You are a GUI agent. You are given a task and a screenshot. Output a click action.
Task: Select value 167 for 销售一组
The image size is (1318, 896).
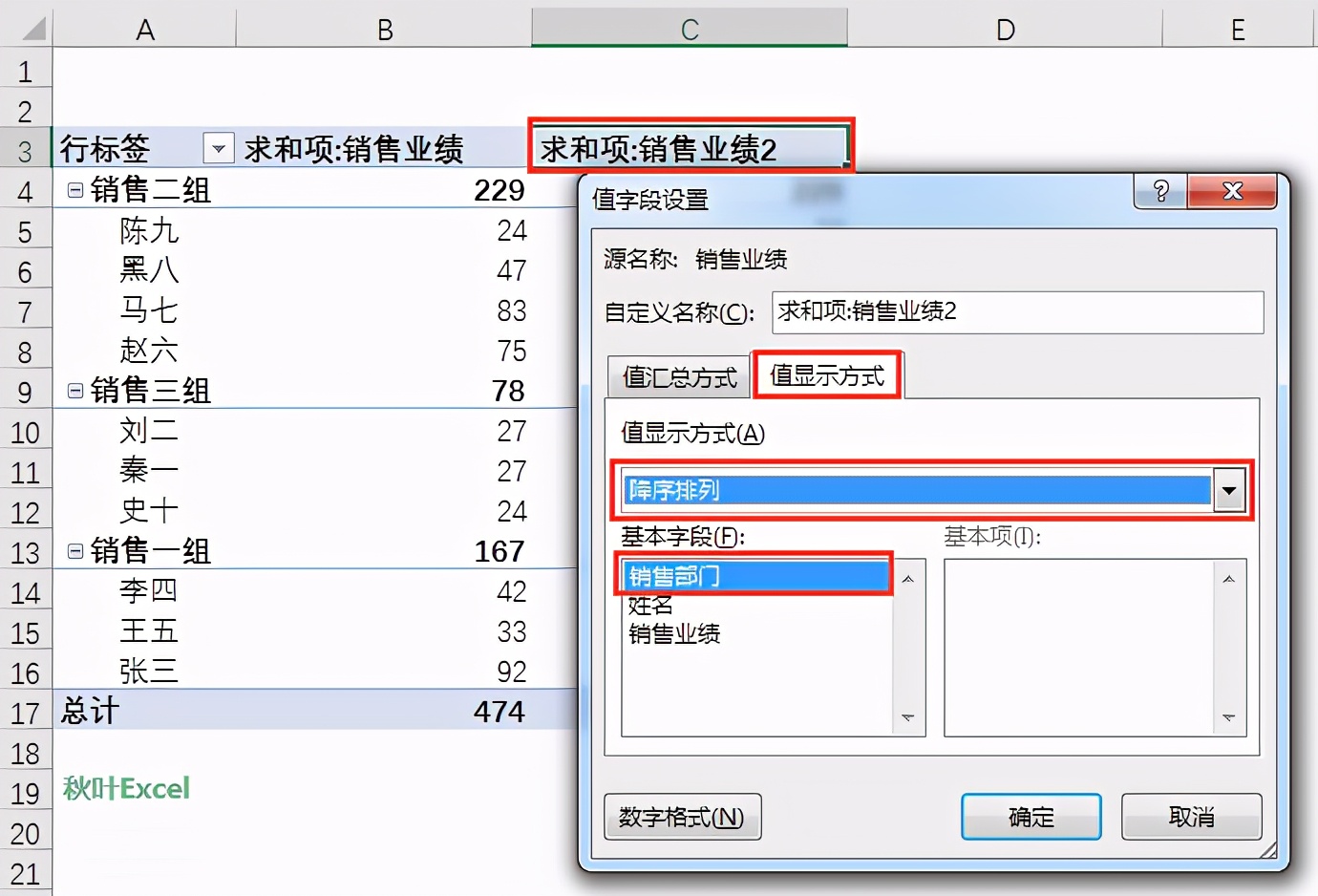coord(499,551)
